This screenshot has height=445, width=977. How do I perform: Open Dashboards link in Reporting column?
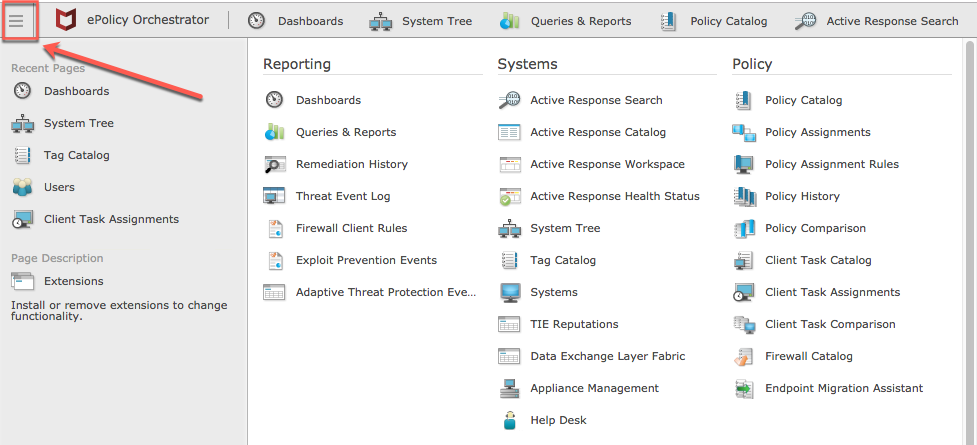click(x=328, y=100)
